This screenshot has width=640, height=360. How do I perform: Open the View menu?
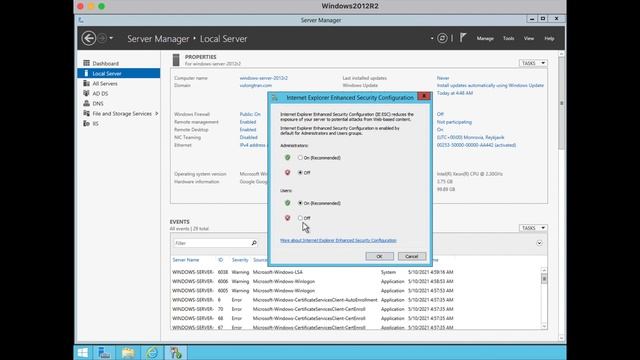click(529, 38)
